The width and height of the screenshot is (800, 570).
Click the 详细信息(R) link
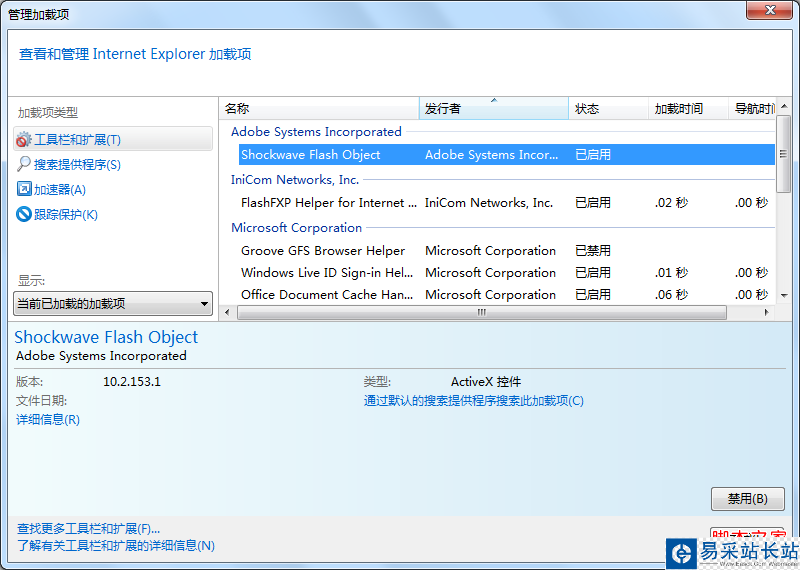tap(48, 420)
